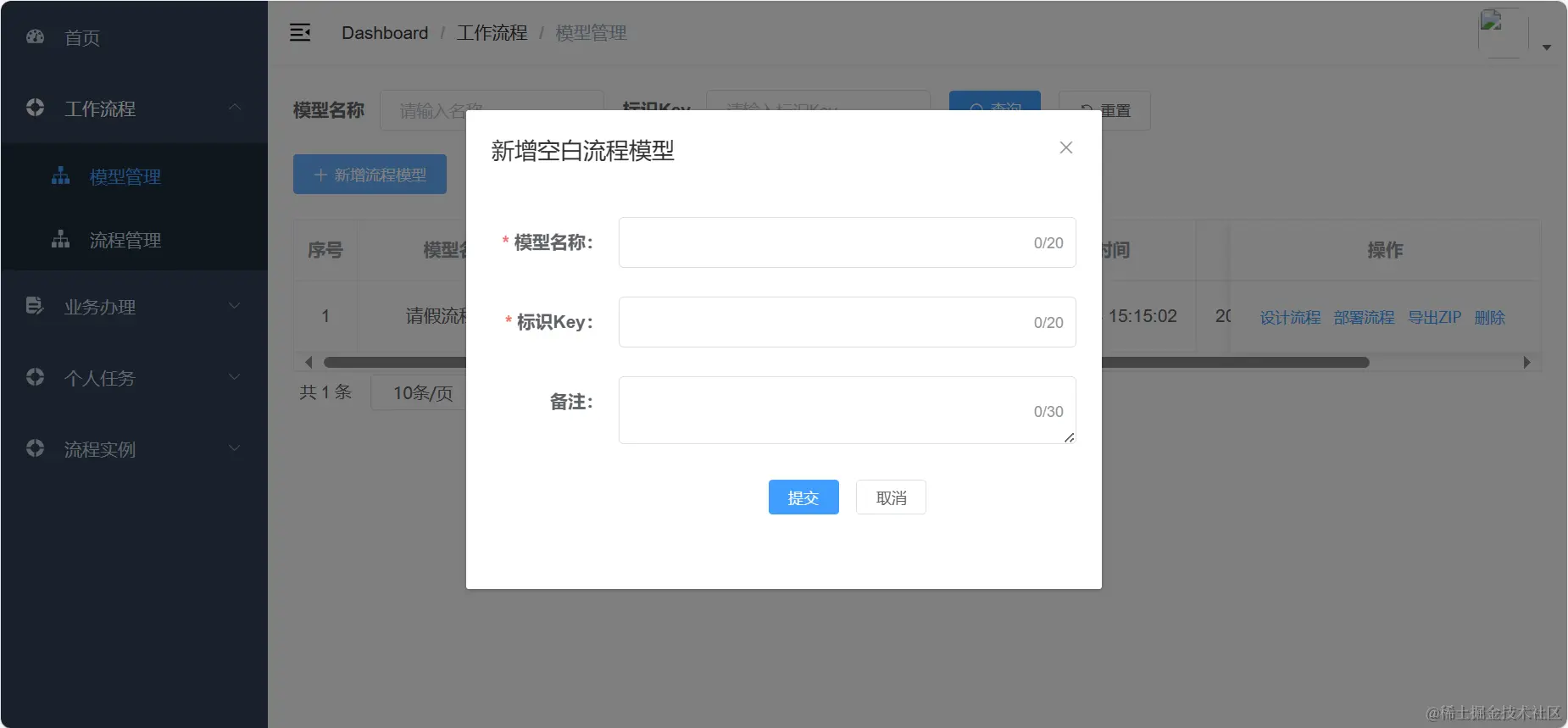Click the Dashboard breadcrumb link
Viewport: 1568px width, 728px height.
pos(385,33)
